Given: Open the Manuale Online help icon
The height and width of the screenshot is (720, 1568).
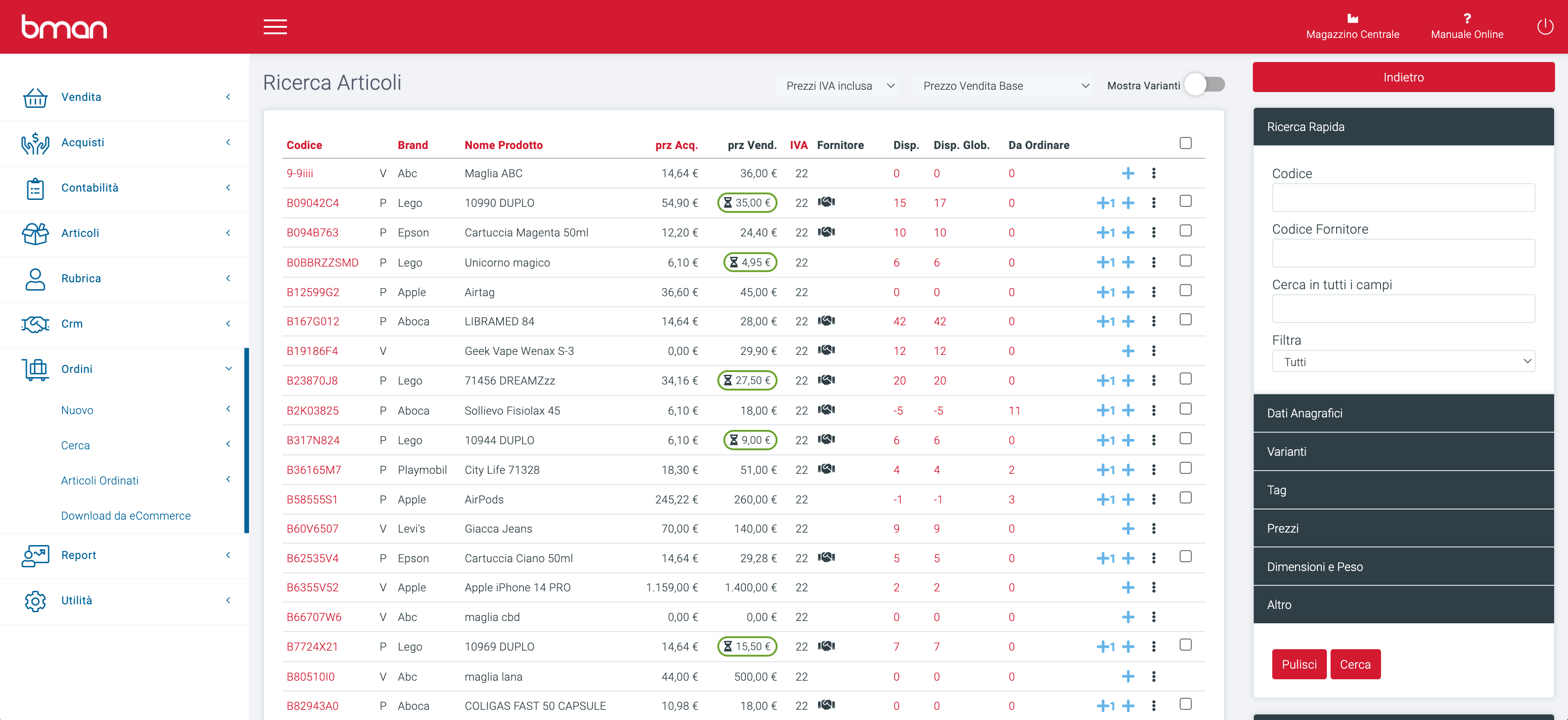Looking at the screenshot, I should tap(1467, 18).
